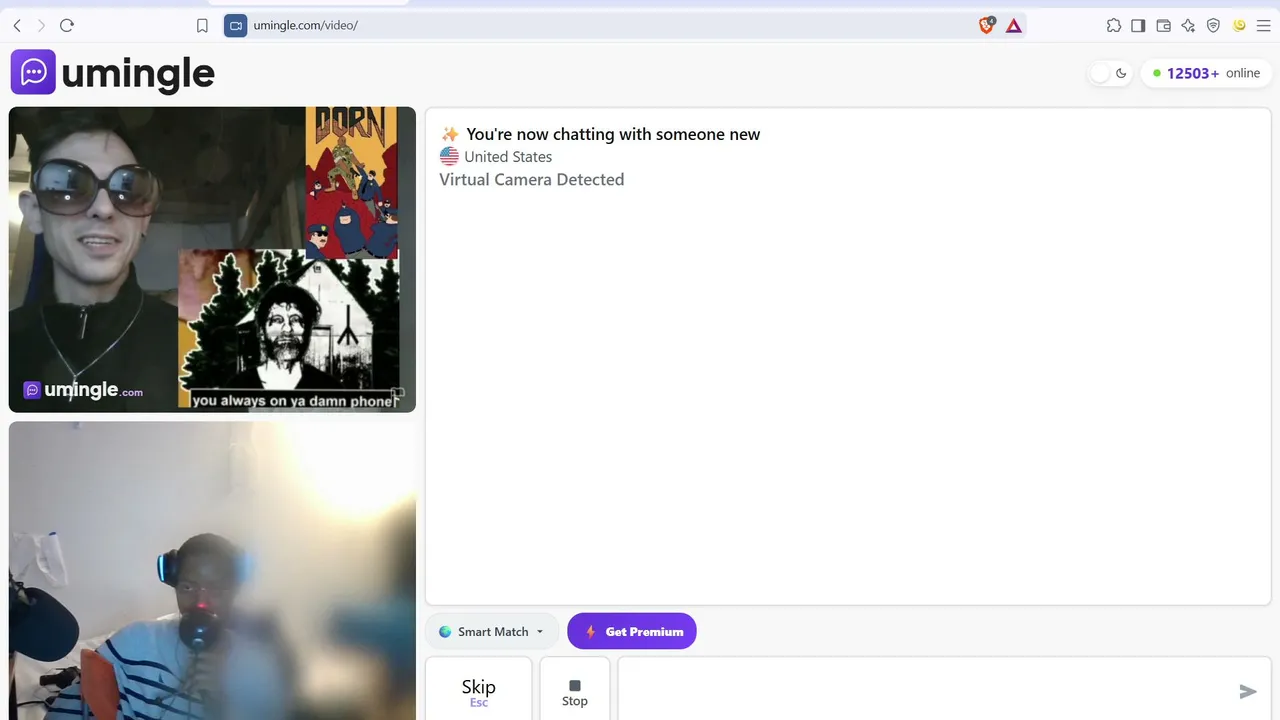The height and width of the screenshot is (720, 1280).
Task: Toggle dark mode switch
Action: pyautogui.click(x=1110, y=73)
